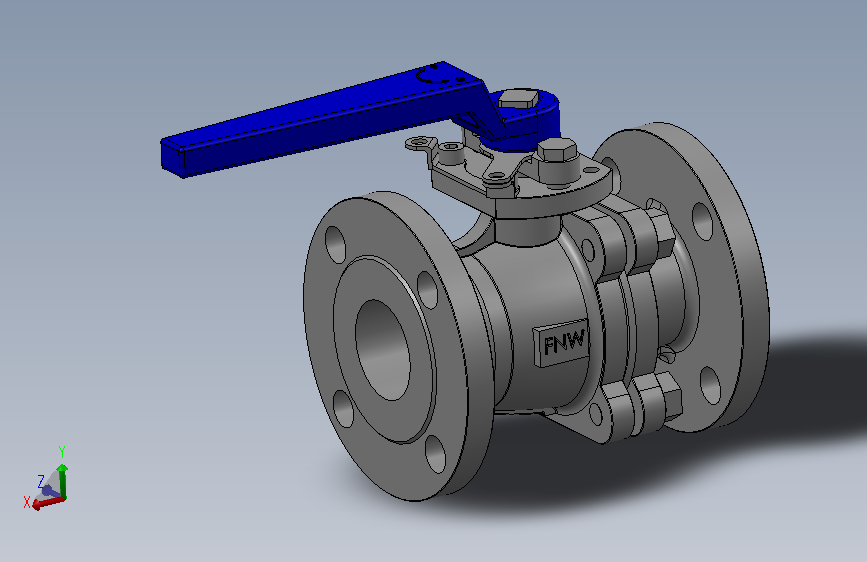Click the bottommost bolt hole on the front flange
This screenshot has height=562, width=867.
pyautogui.click(x=436, y=454)
